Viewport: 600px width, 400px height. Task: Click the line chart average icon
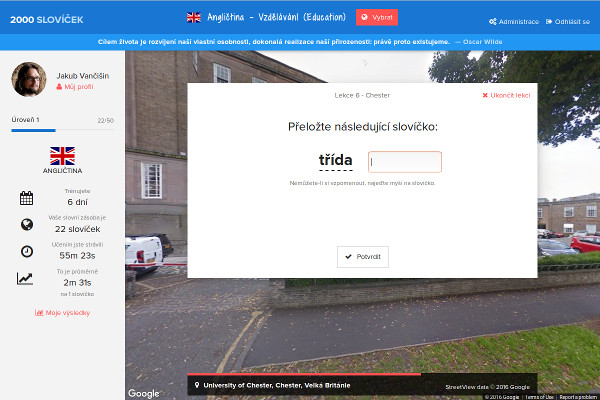click(x=25, y=278)
